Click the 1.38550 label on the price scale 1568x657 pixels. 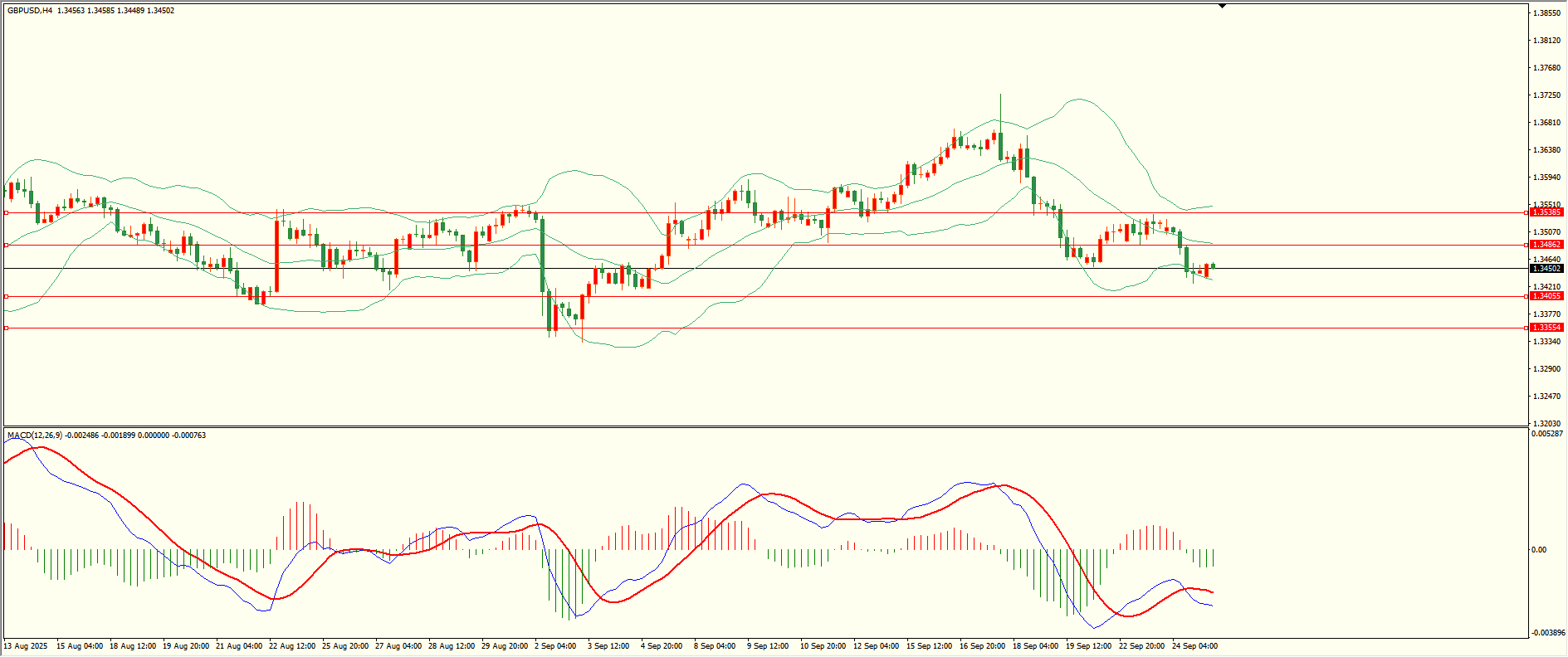[1545, 13]
